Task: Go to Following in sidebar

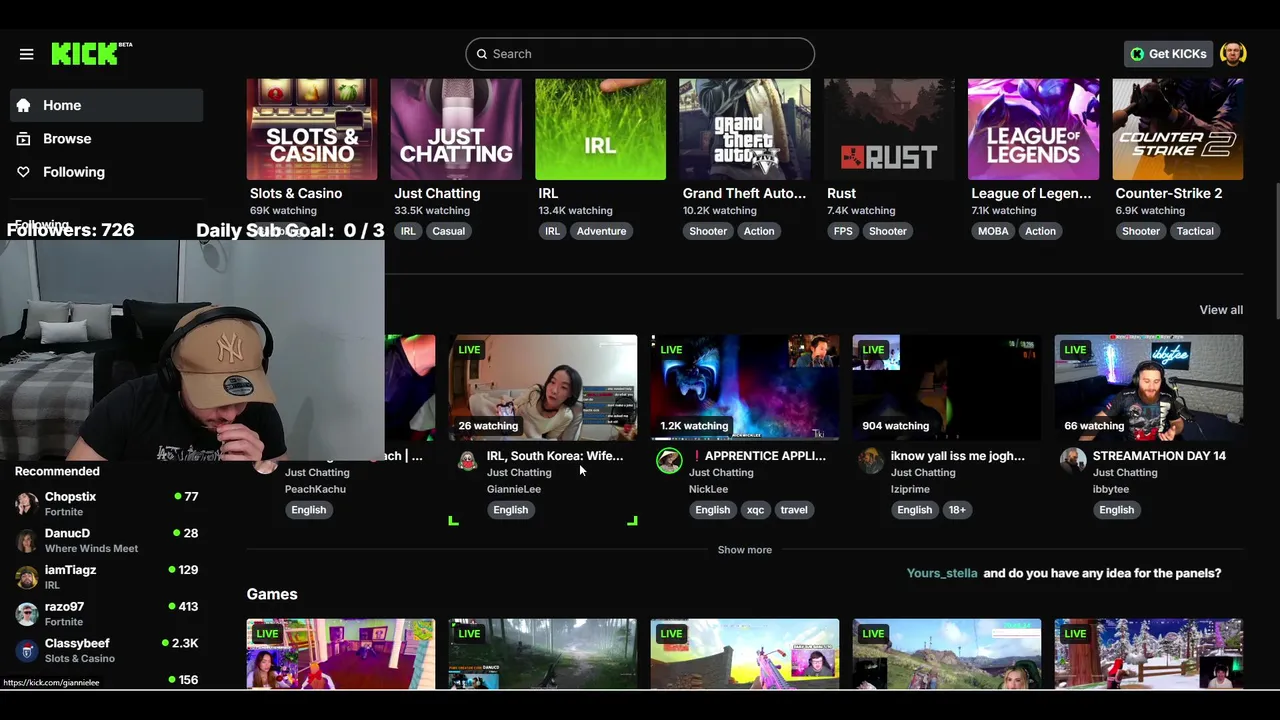Action: (107, 172)
